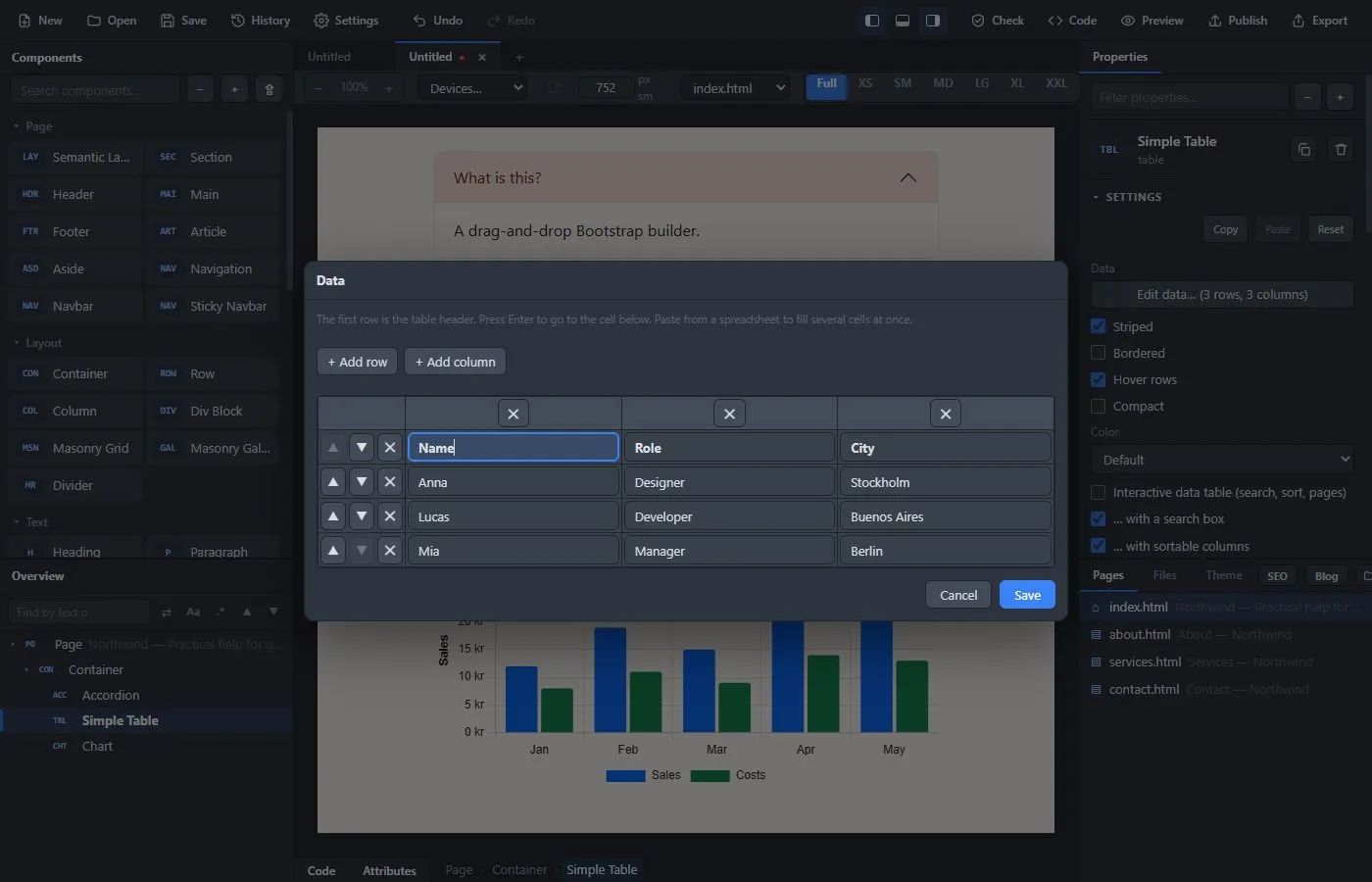The image size is (1372, 882).
Task: Duplicate the Simple Table component
Action: 1303,150
